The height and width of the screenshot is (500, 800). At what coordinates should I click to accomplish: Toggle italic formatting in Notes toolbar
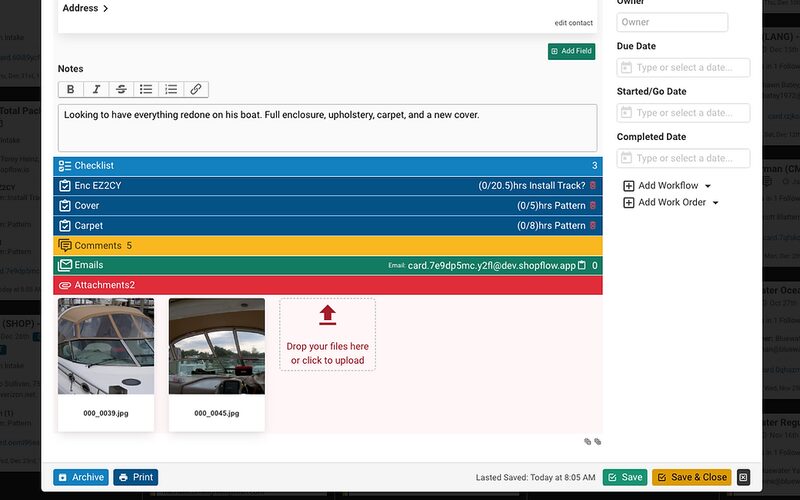pos(96,89)
